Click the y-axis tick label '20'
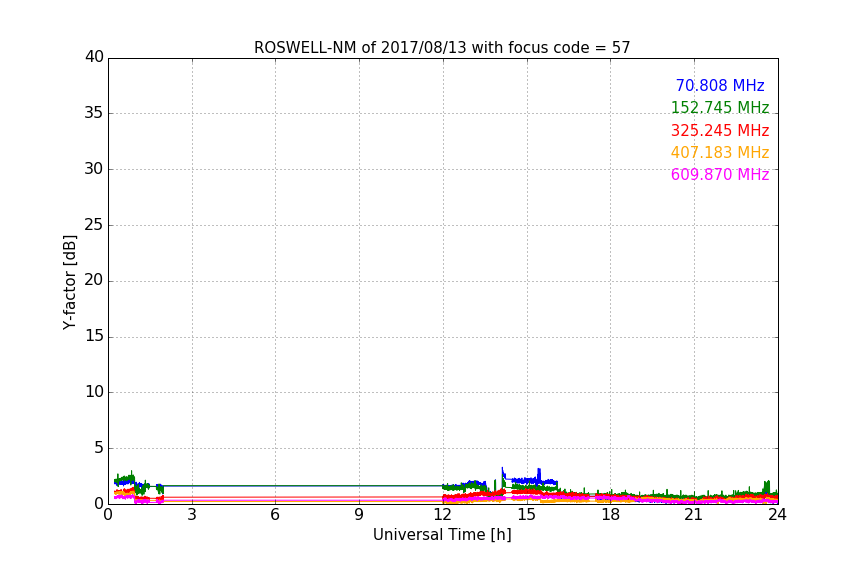 coord(94,280)
